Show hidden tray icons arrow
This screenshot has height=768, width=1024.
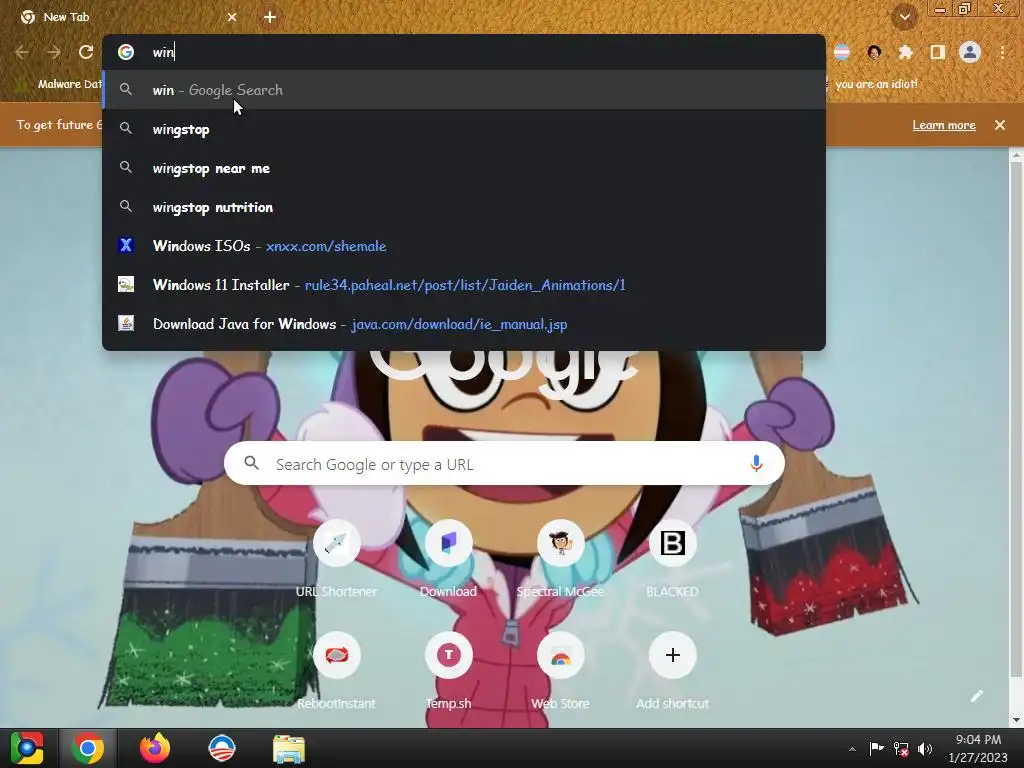click(x=852, y=749)
